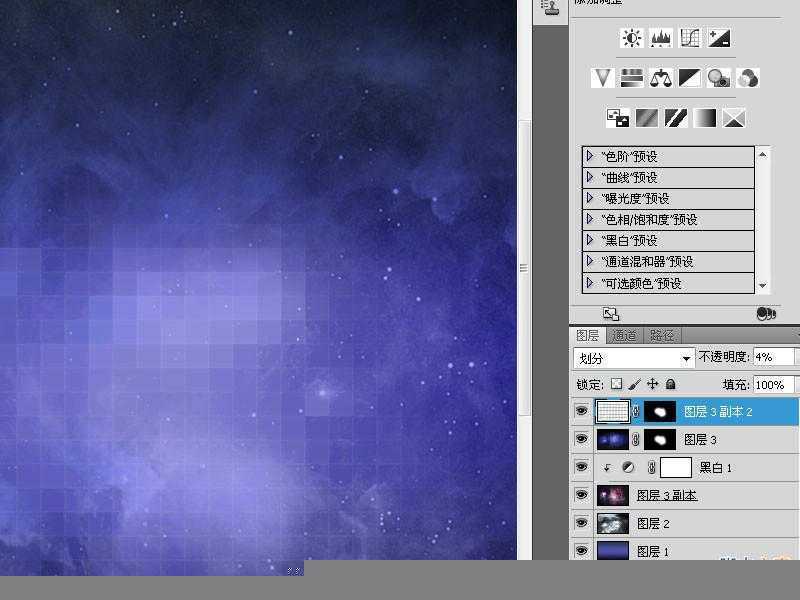Select the 图层 3 副本 layer thumbnail
Screen dimensions: 800x600
pyautogui.click(x=613, y=495)
